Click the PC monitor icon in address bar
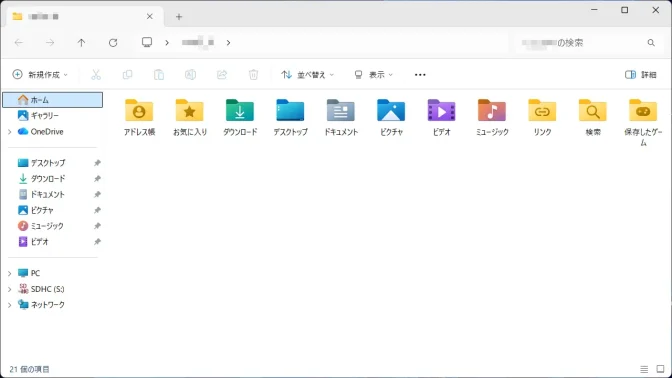Image resolution: width=672 pixels, height=378 pixels. coord(147,42)
